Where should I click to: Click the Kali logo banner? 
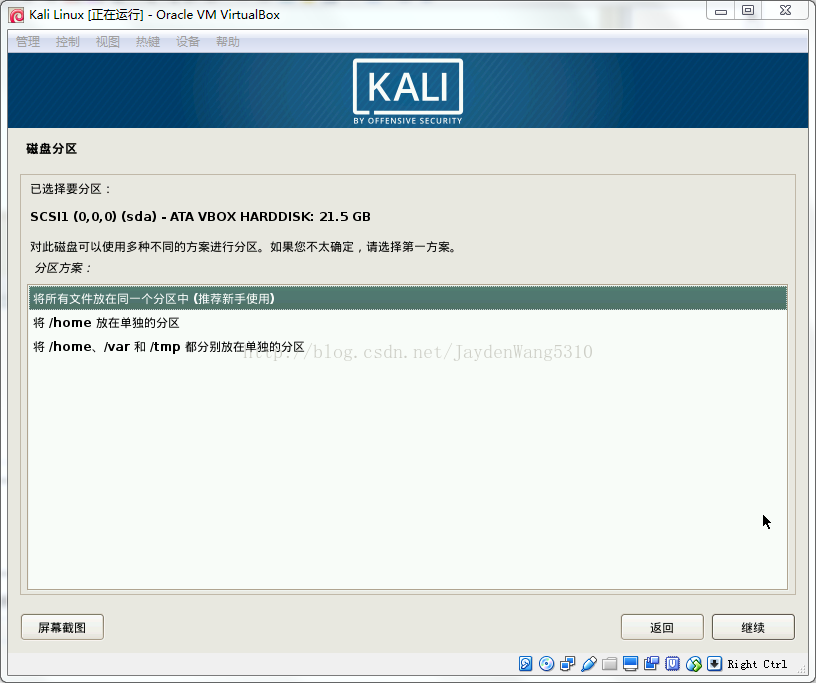tap(408, 92)
